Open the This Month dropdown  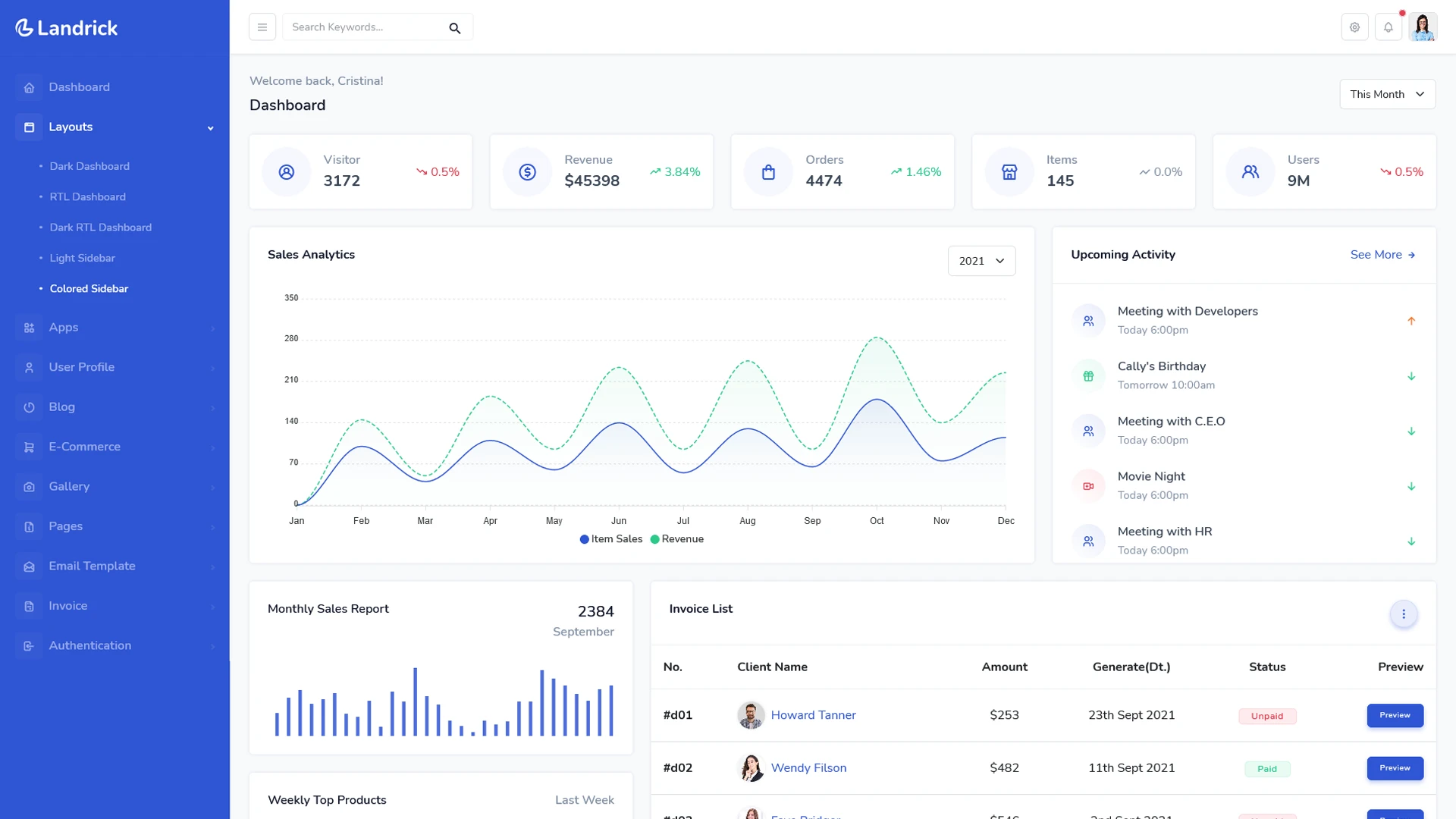coord(1387,94)
